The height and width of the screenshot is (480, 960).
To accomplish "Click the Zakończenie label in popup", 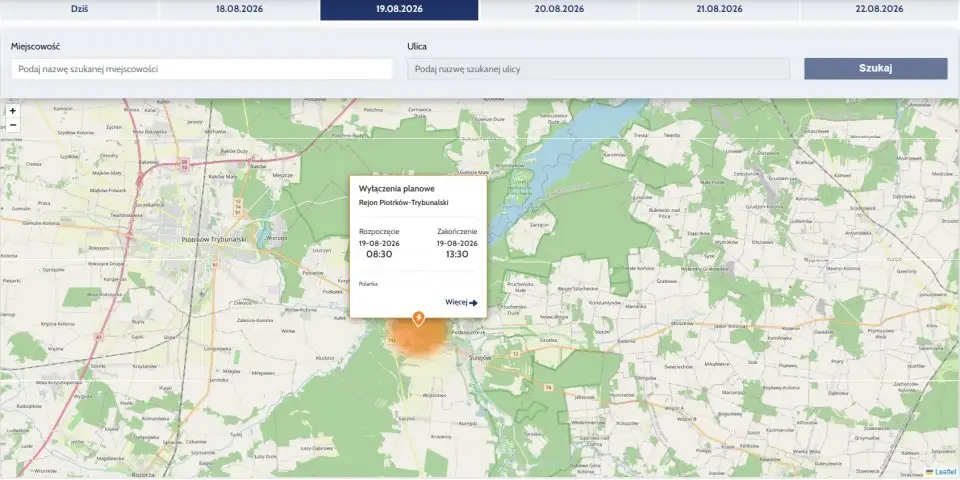I will coord(457,231).
